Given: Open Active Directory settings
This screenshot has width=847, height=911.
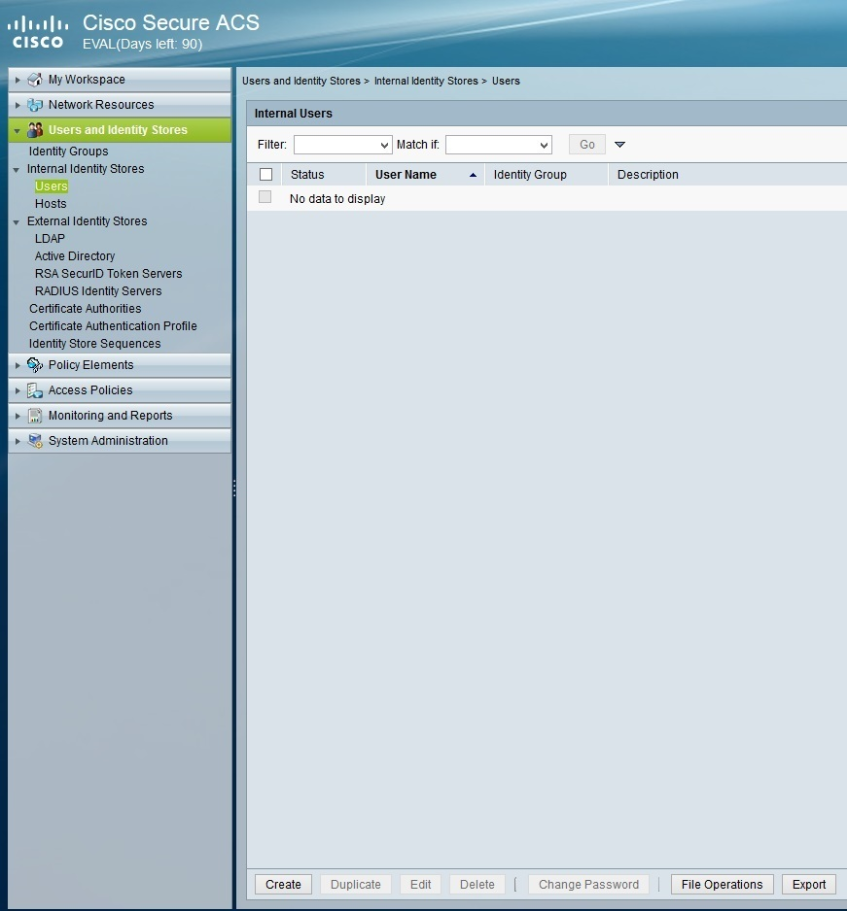Looking at the screenshot, I should (75, 256).
